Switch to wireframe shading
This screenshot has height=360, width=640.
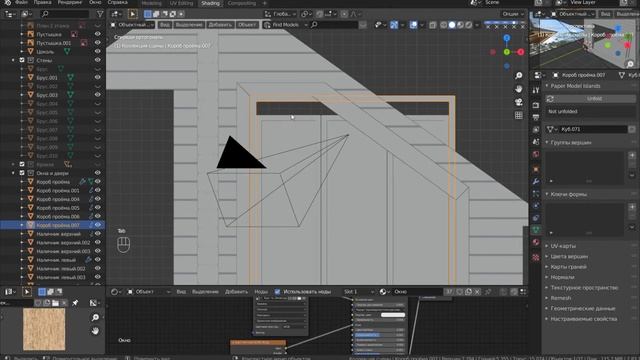click(444, 25)
